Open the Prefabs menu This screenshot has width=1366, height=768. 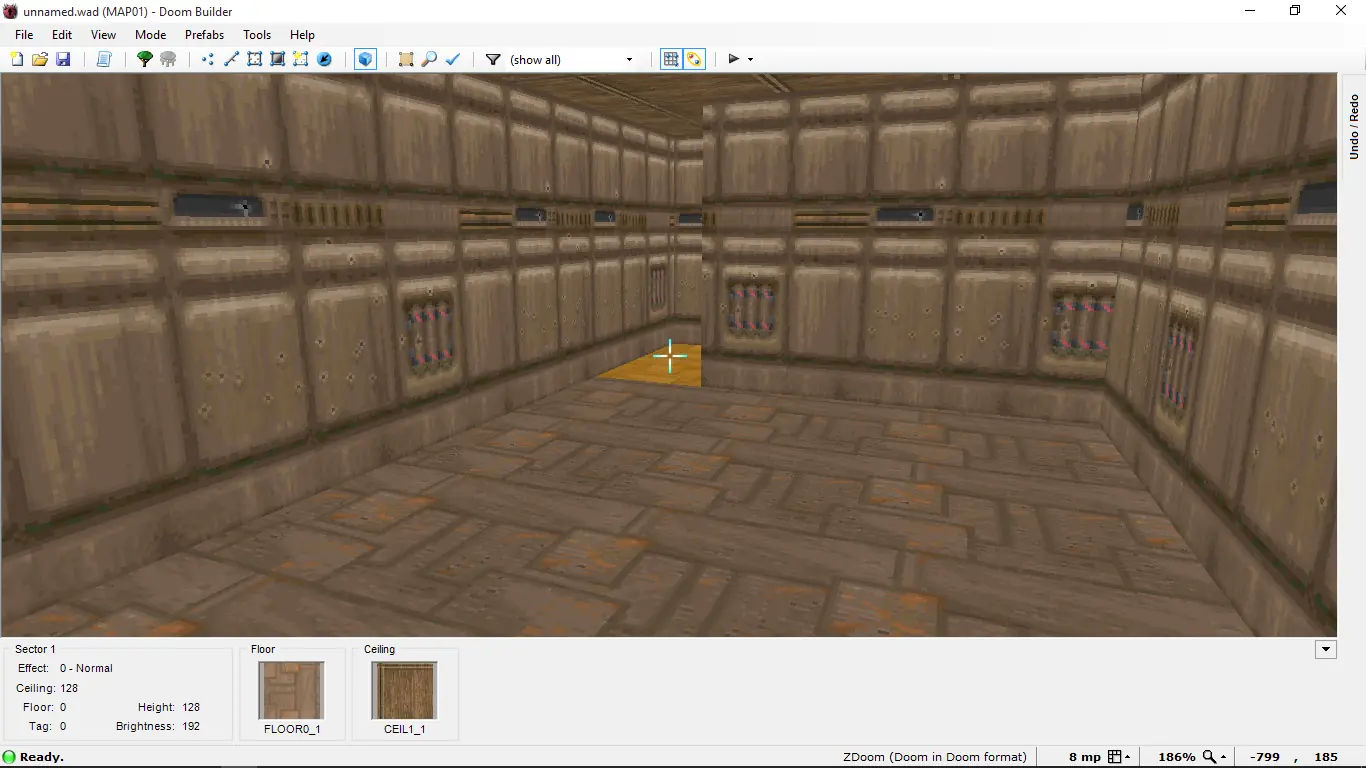(x=205, y=35)
